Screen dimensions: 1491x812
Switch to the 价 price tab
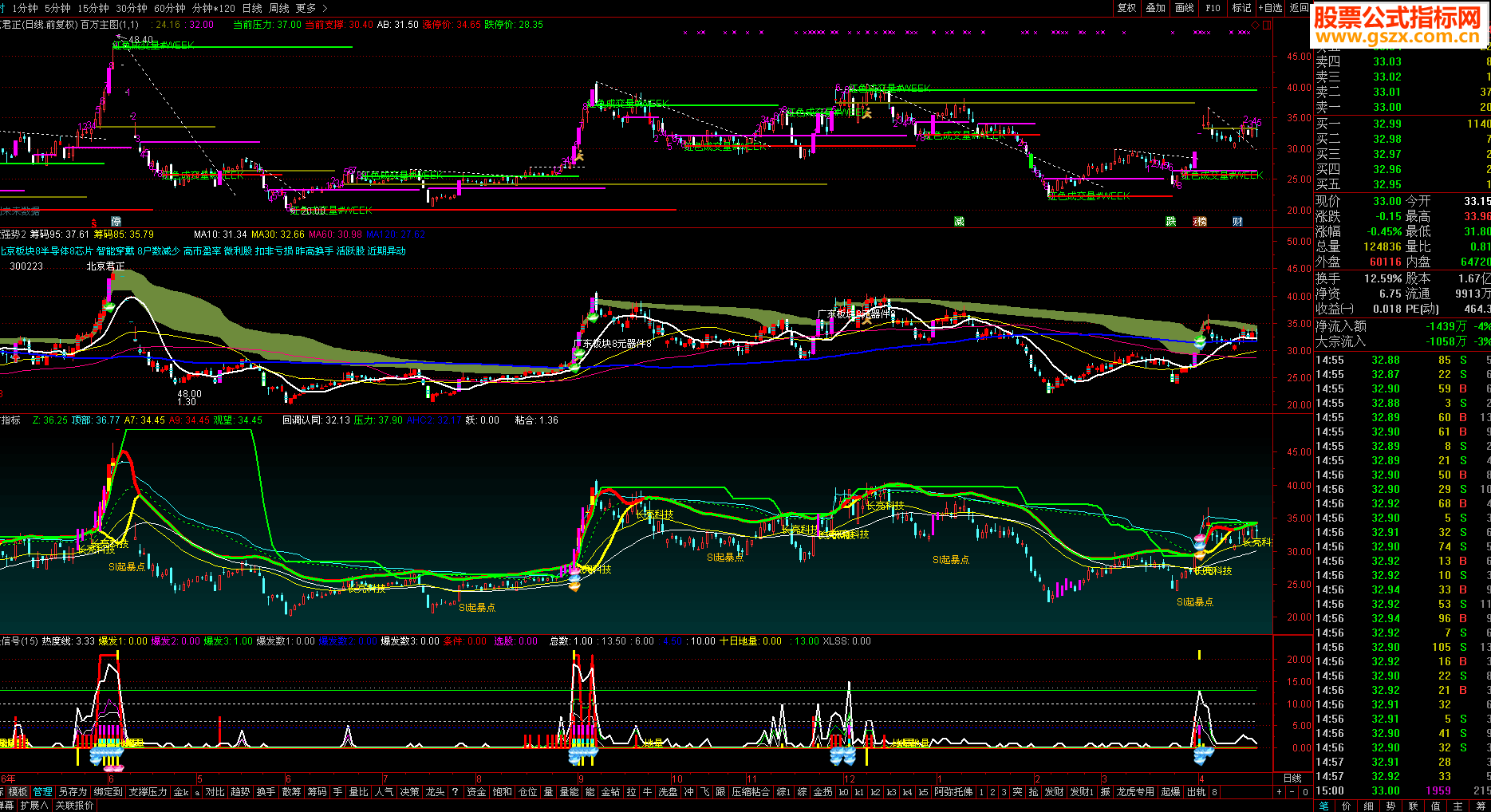pyautogui.click(x=1346, y=806)
